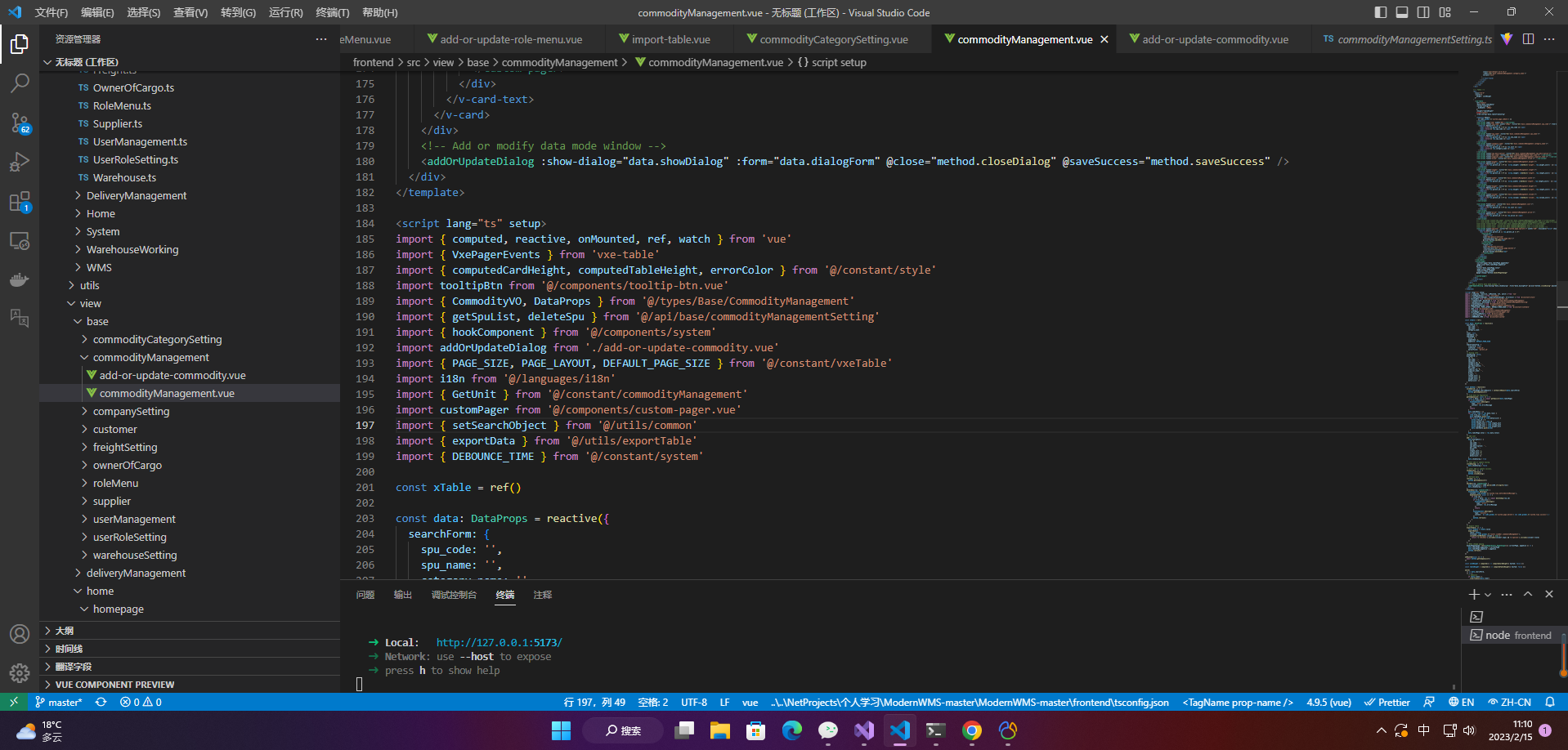Screen dimensions: 1568x750
Task: Create a new terminal with plus icon
Action: [x=1473, y=594]
